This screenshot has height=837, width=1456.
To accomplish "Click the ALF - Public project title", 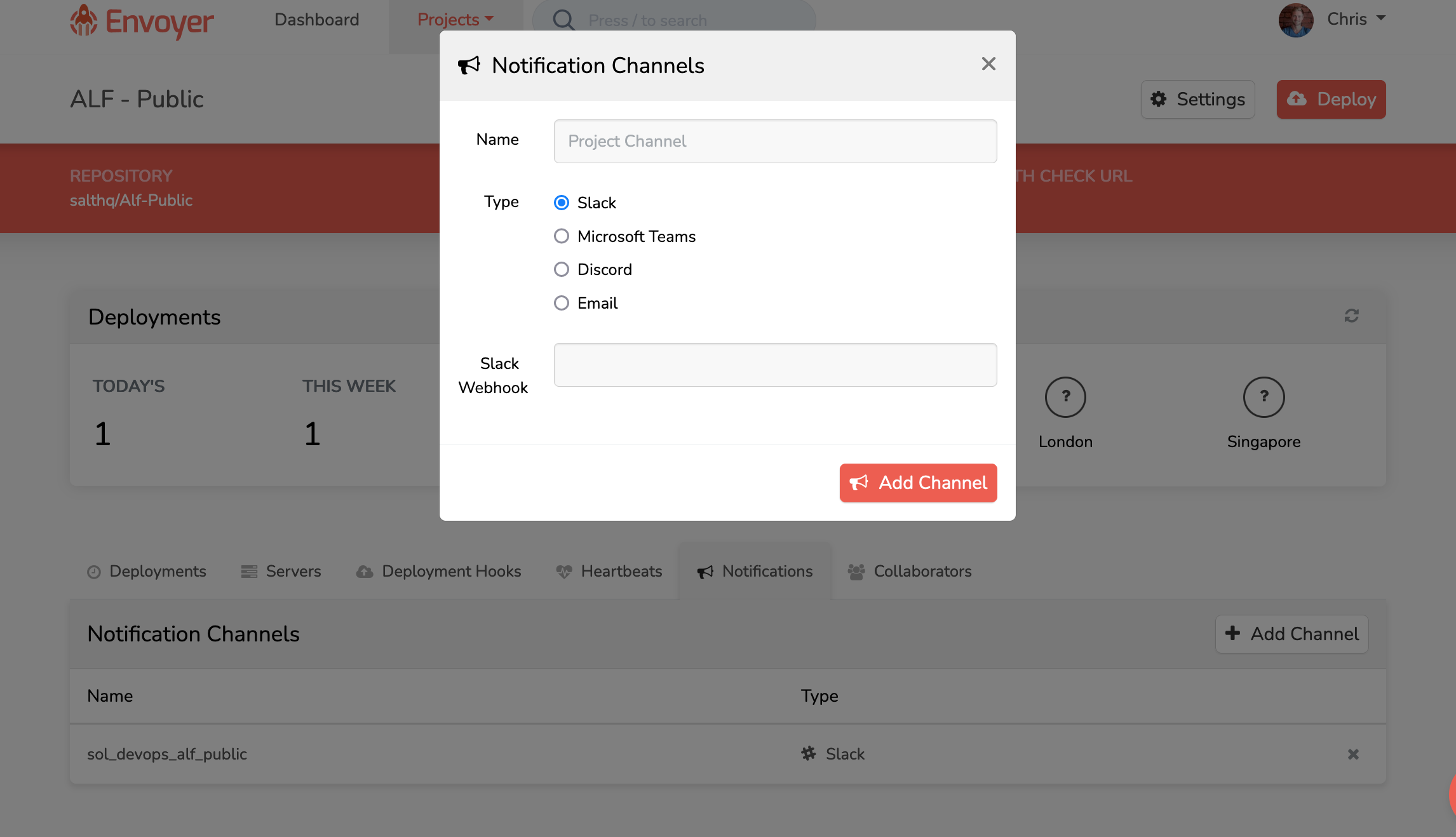I will [137, 99].
